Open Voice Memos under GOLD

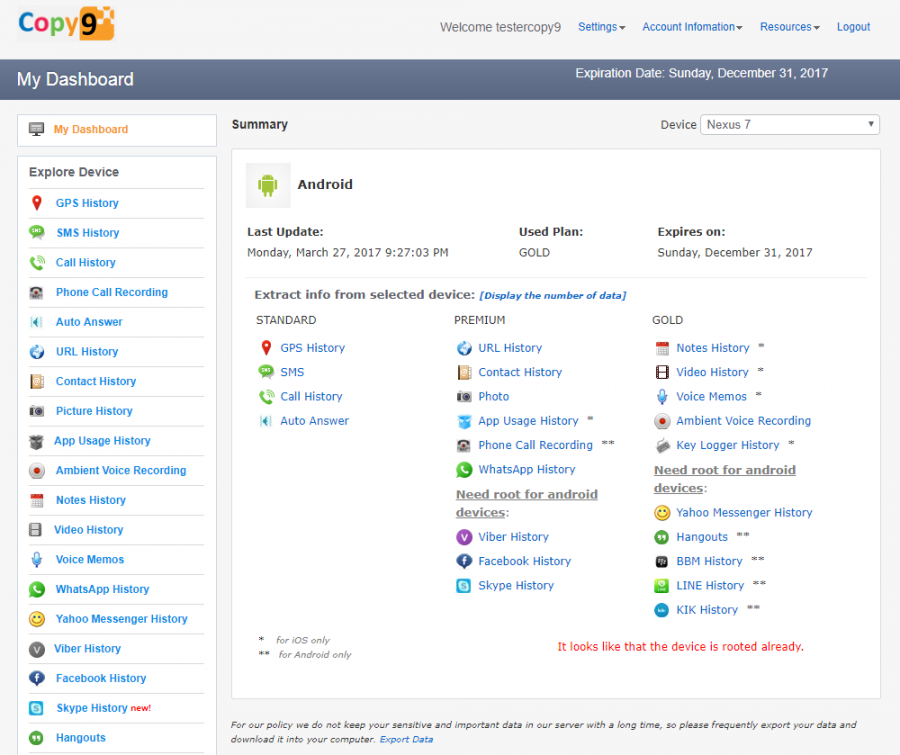[711, 397]
